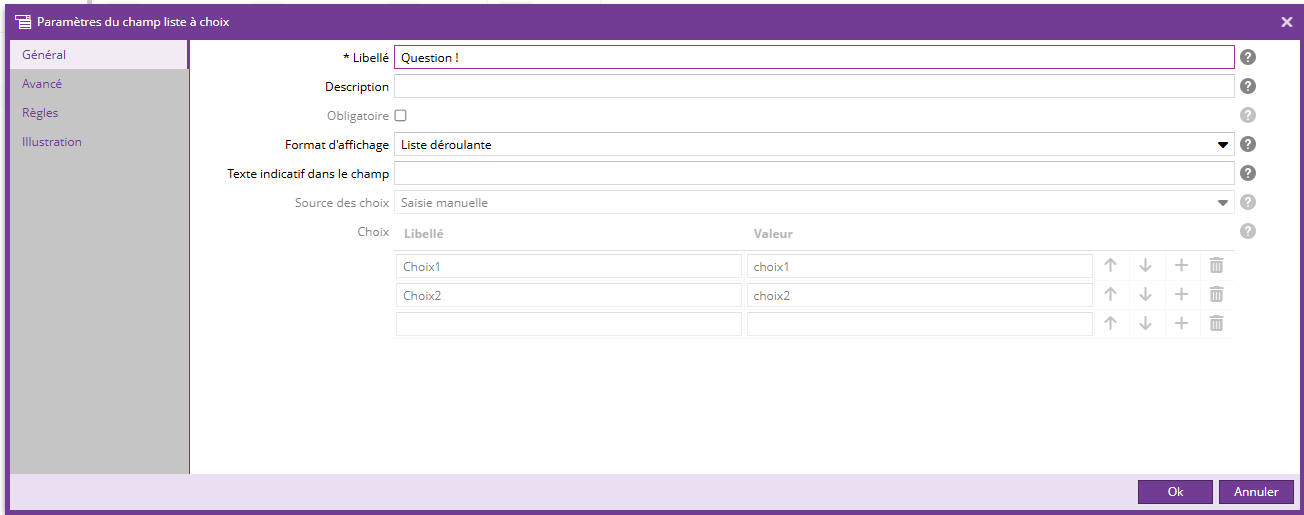Click into the Description input field

click(x=814, y=87)
